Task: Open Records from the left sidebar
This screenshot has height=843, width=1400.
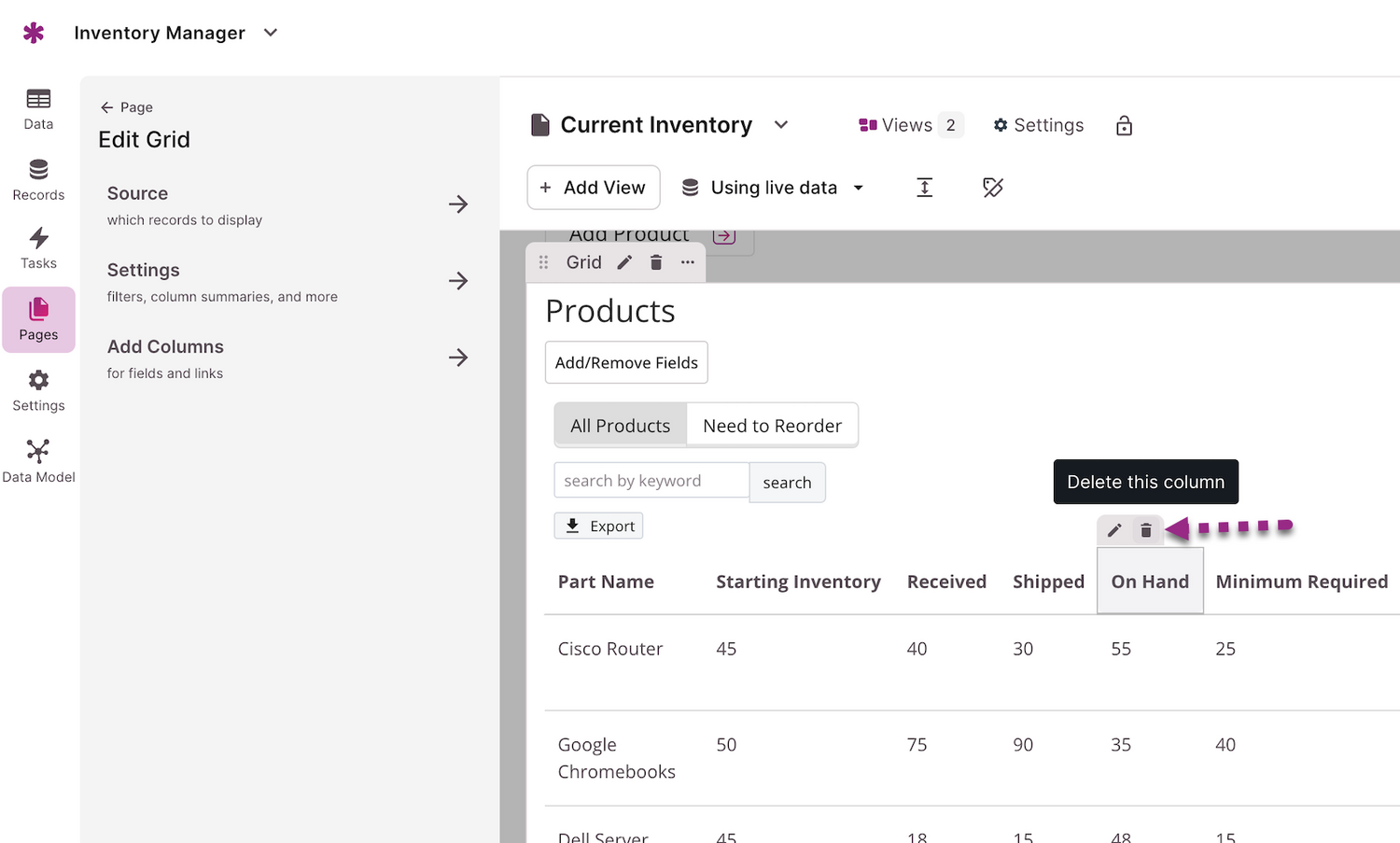Action: pos(38,179)
